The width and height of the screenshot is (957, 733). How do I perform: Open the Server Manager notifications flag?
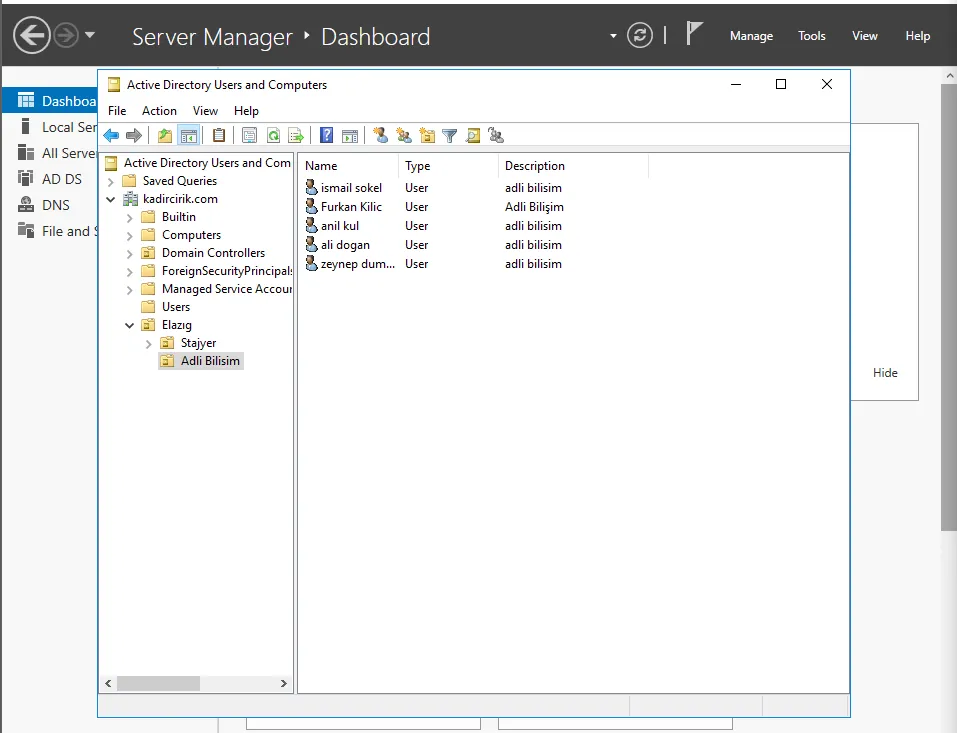[694, 33]
